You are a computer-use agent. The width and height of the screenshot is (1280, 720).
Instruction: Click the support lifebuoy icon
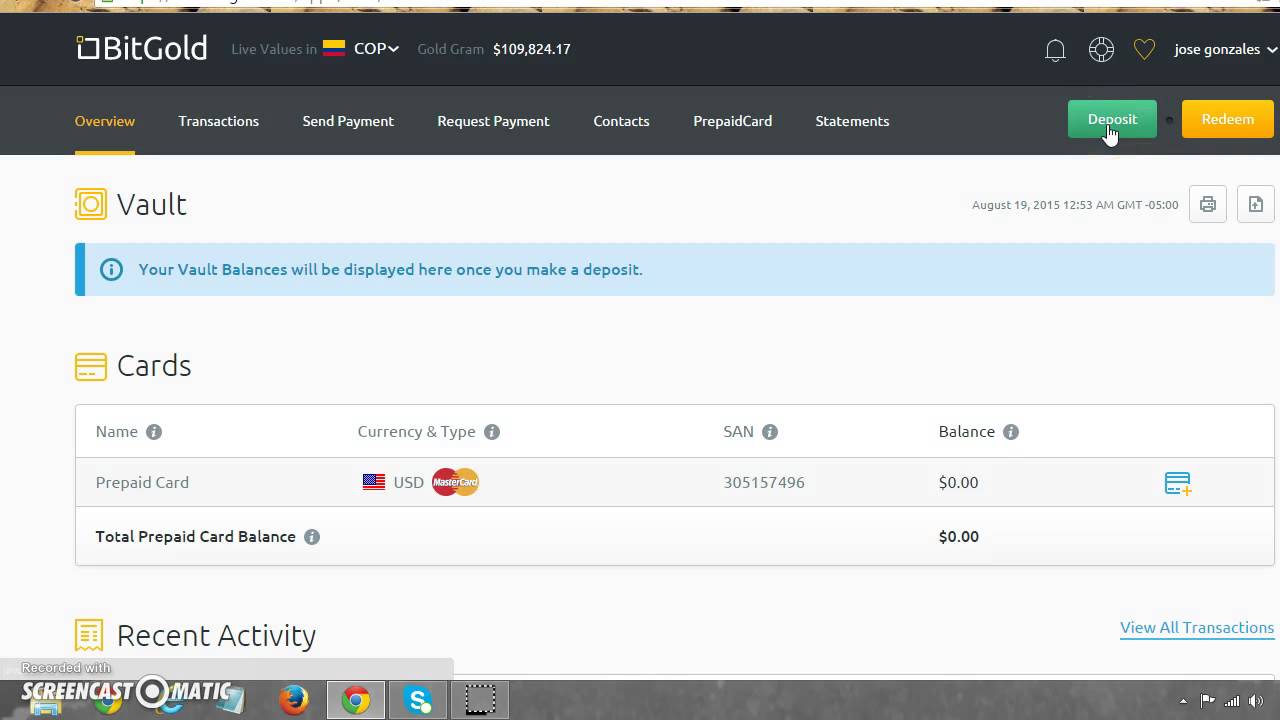point(1101,49)
